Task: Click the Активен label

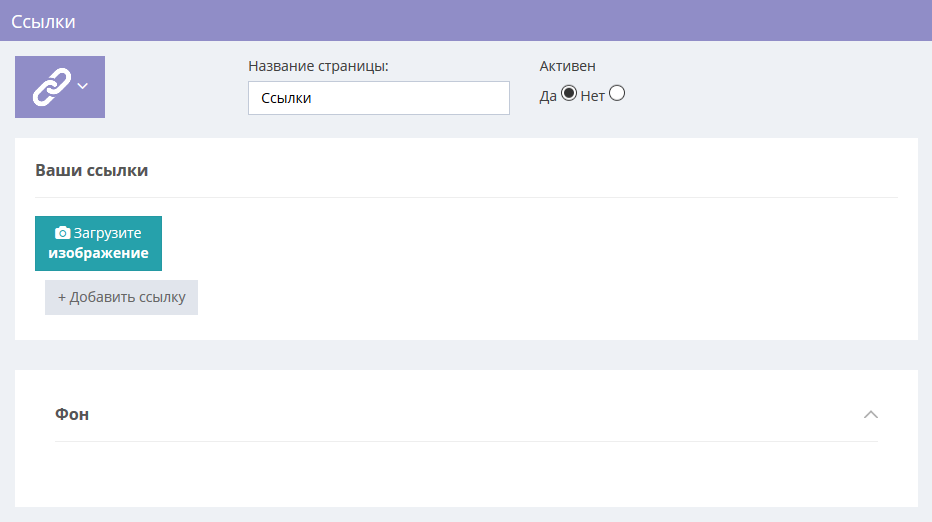Action: tap(567, 66)
